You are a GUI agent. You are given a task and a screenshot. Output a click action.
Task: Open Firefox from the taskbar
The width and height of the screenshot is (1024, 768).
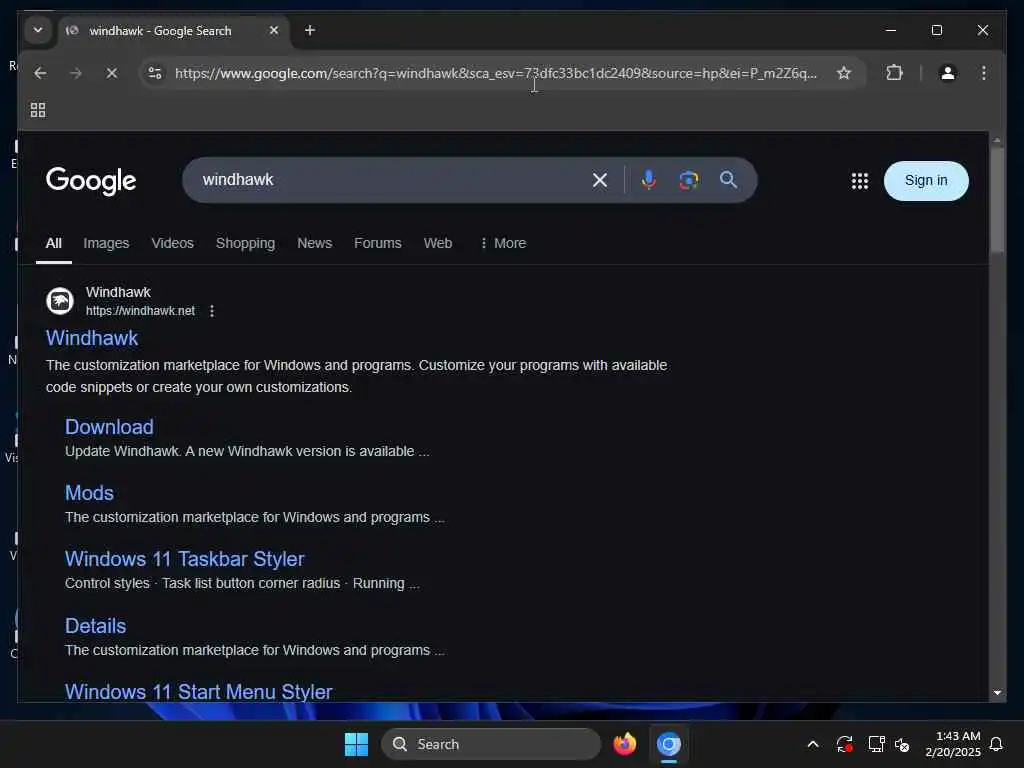pos(624,744)
